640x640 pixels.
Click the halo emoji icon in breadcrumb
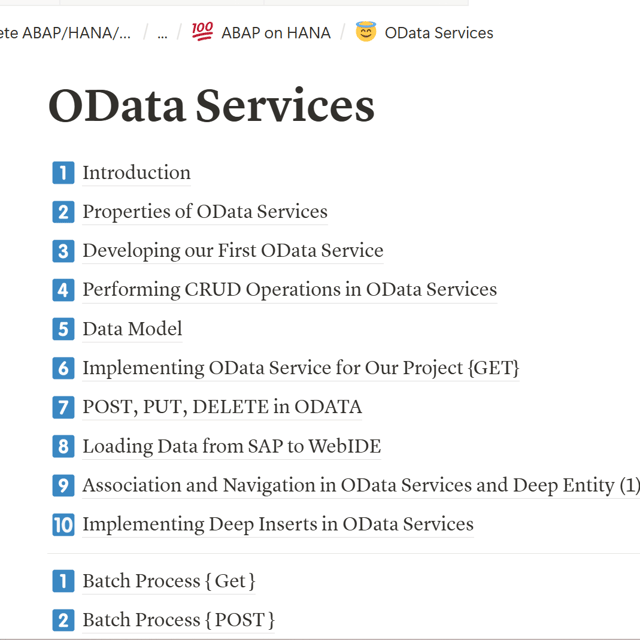tap(366, 32)
